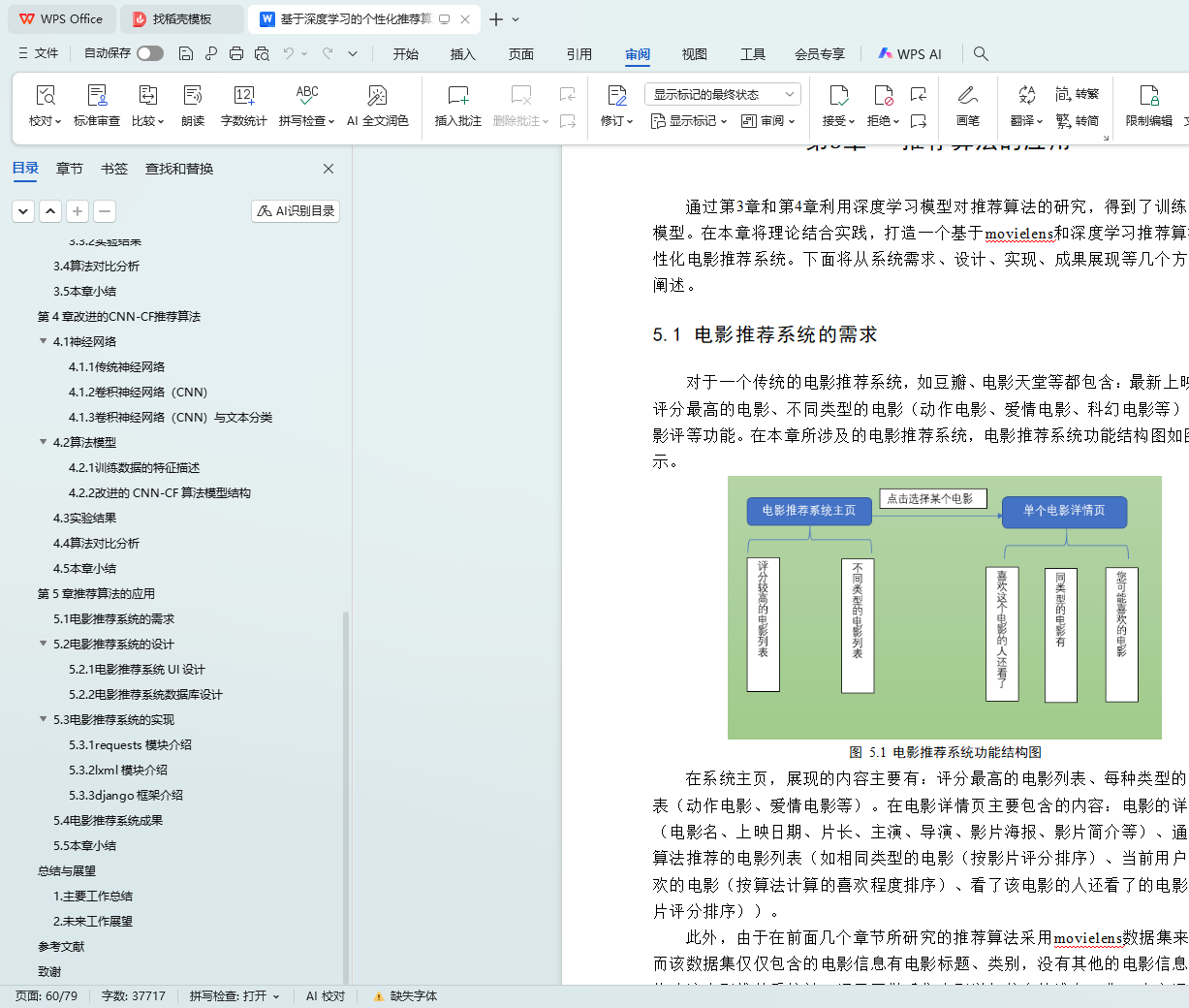Image resolution: width=1189 pixels, height=1008 pixels.
Task: Click the search magnifier icon
Action: 981,53
